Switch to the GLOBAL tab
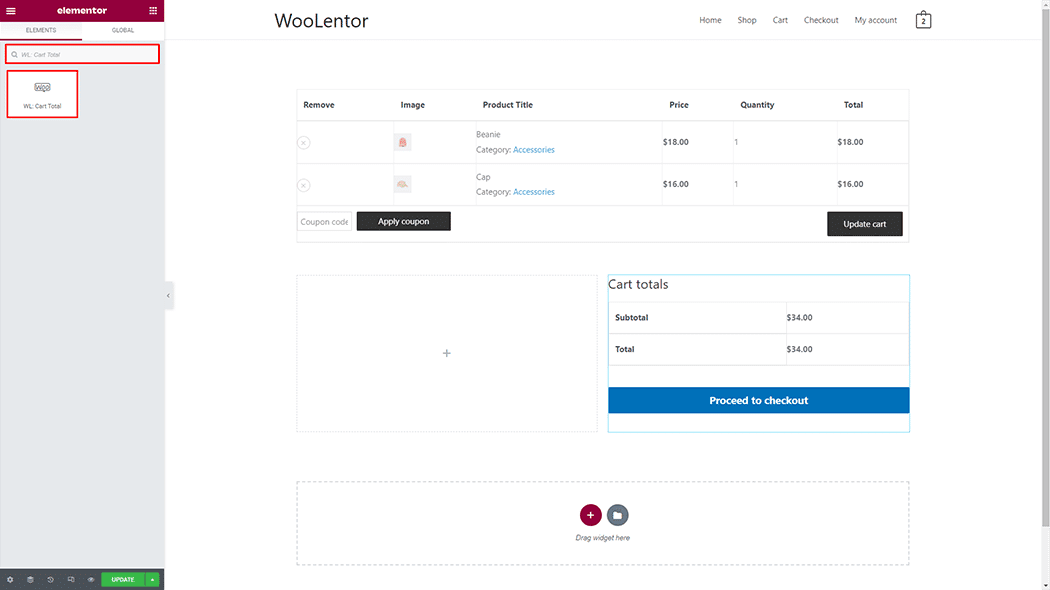 123,30
